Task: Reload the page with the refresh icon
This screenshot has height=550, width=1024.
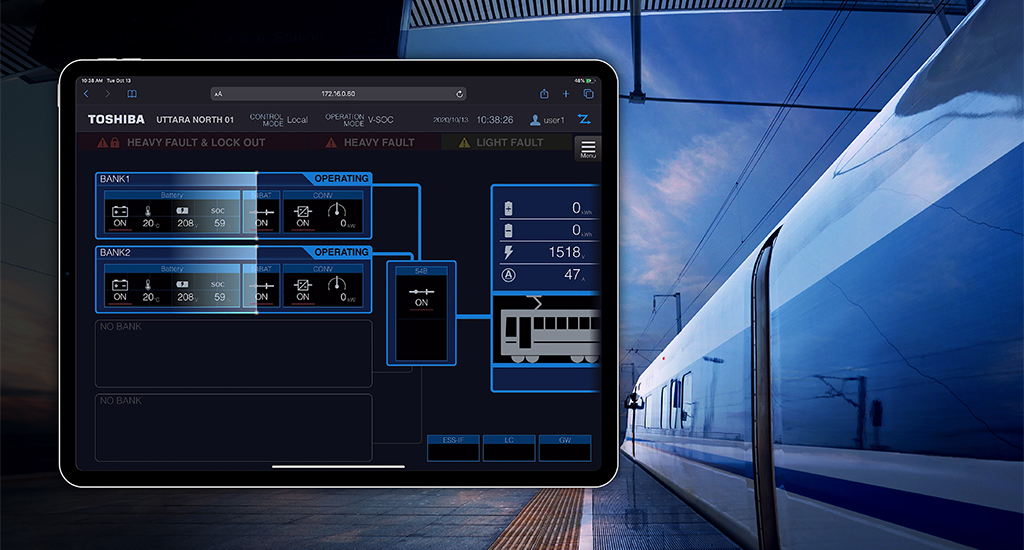Action: (459, 94)
